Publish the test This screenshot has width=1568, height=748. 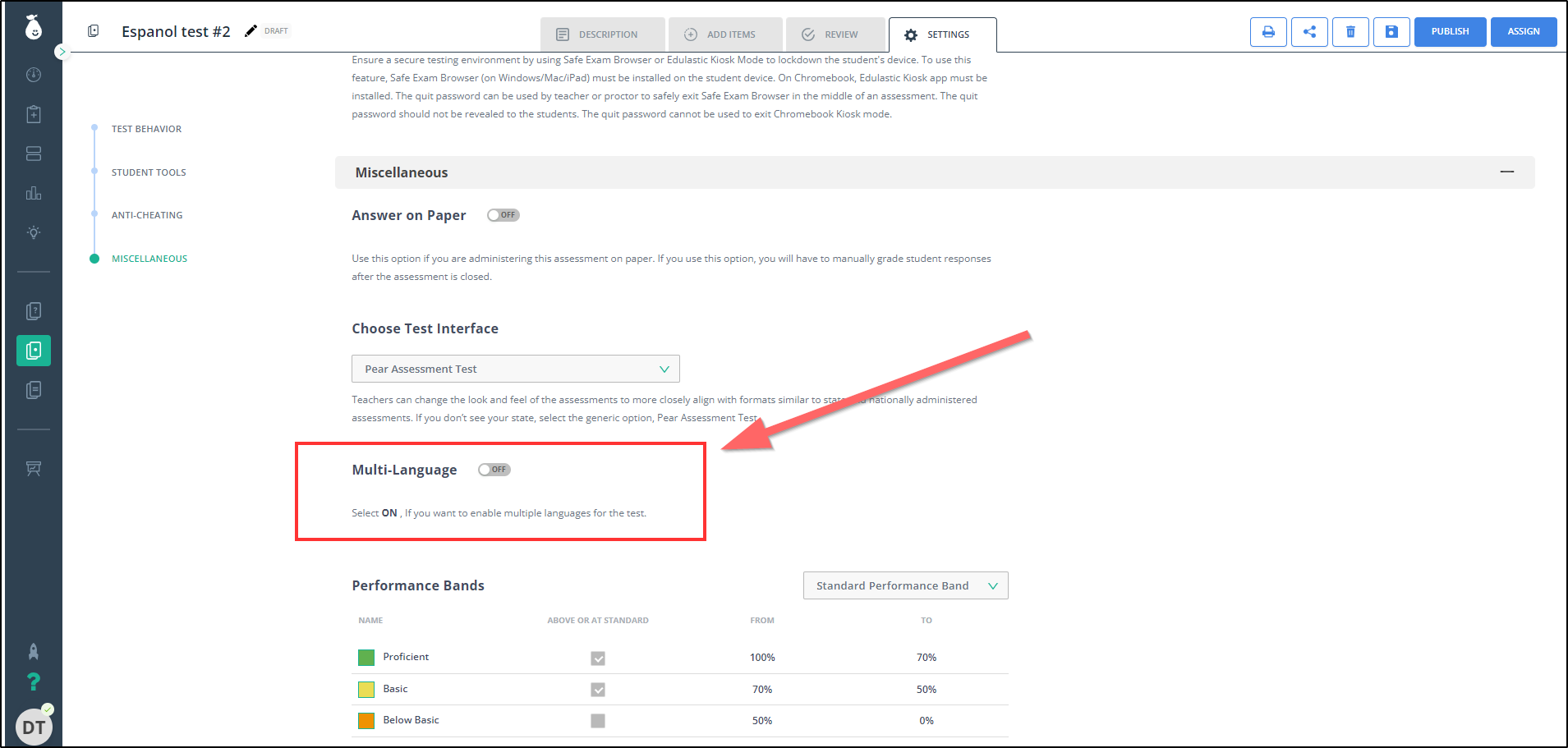[1450, 32]
